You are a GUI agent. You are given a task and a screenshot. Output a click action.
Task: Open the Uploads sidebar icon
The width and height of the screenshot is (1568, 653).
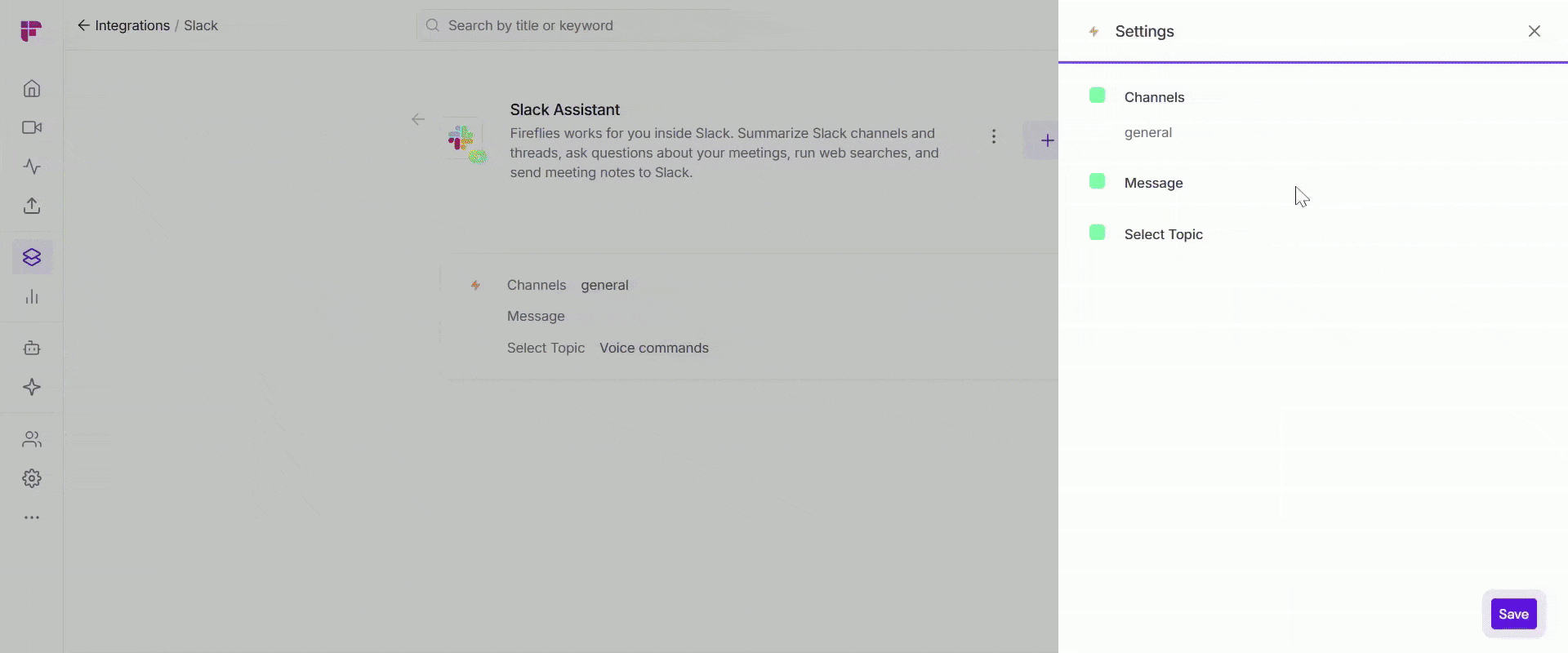(32, 206)
